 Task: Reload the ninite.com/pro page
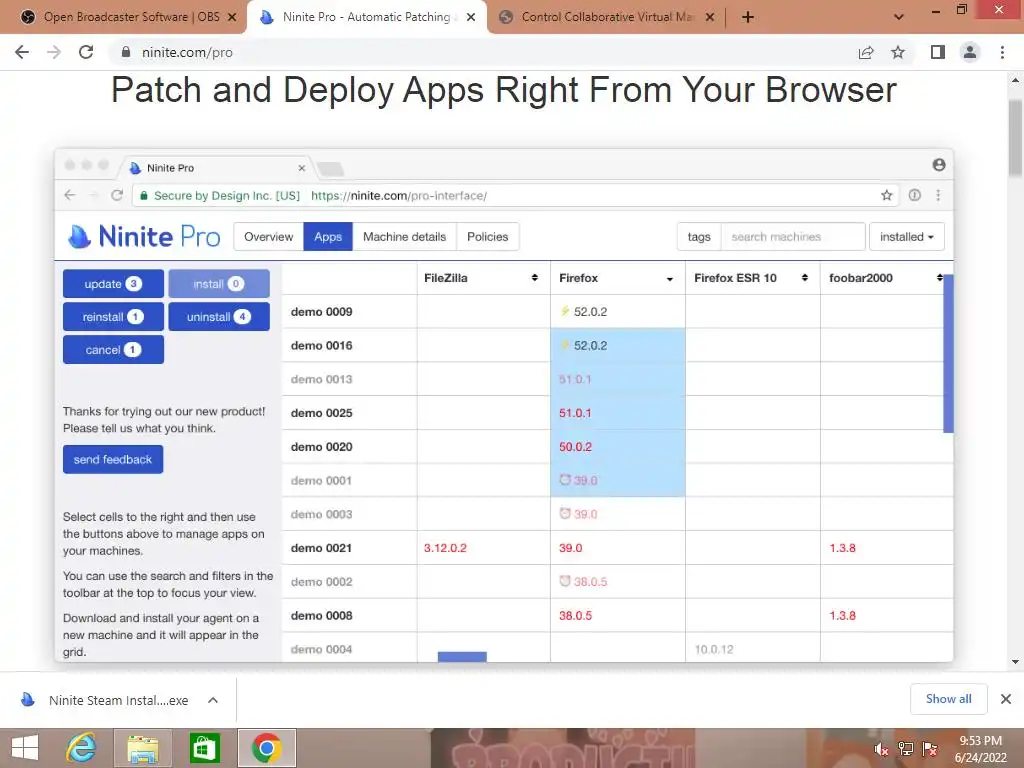pyautogui.click(x=86, y=52)
